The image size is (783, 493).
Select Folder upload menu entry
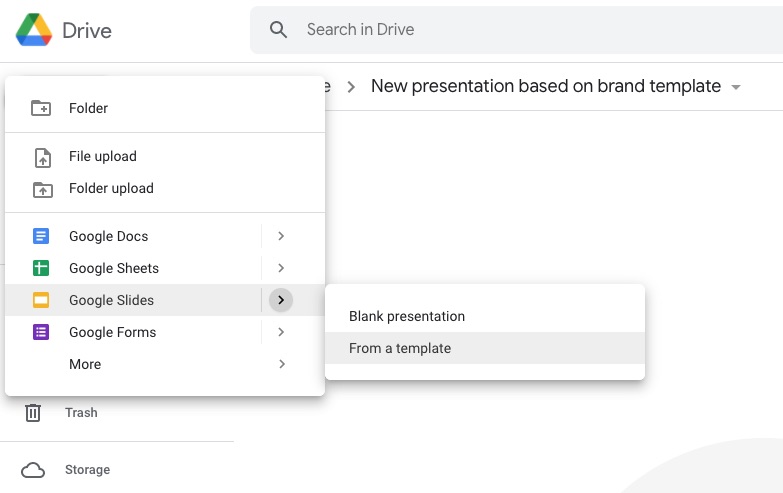pos(165,188)
